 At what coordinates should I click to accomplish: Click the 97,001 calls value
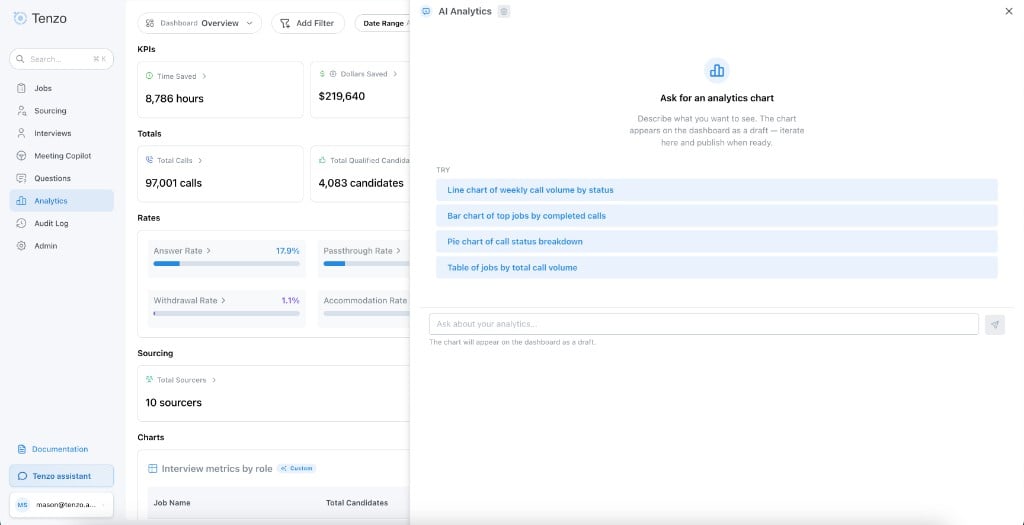(173, 183)
